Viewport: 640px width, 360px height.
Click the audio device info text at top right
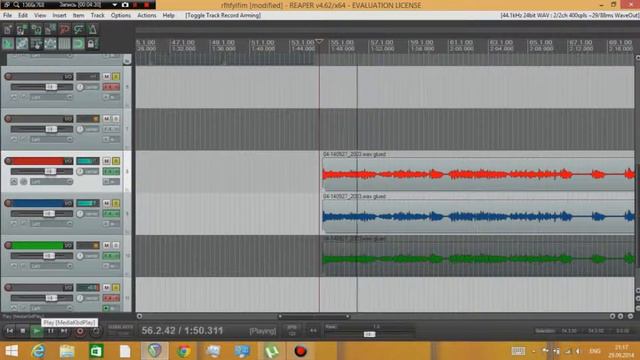tap(569, 15)
